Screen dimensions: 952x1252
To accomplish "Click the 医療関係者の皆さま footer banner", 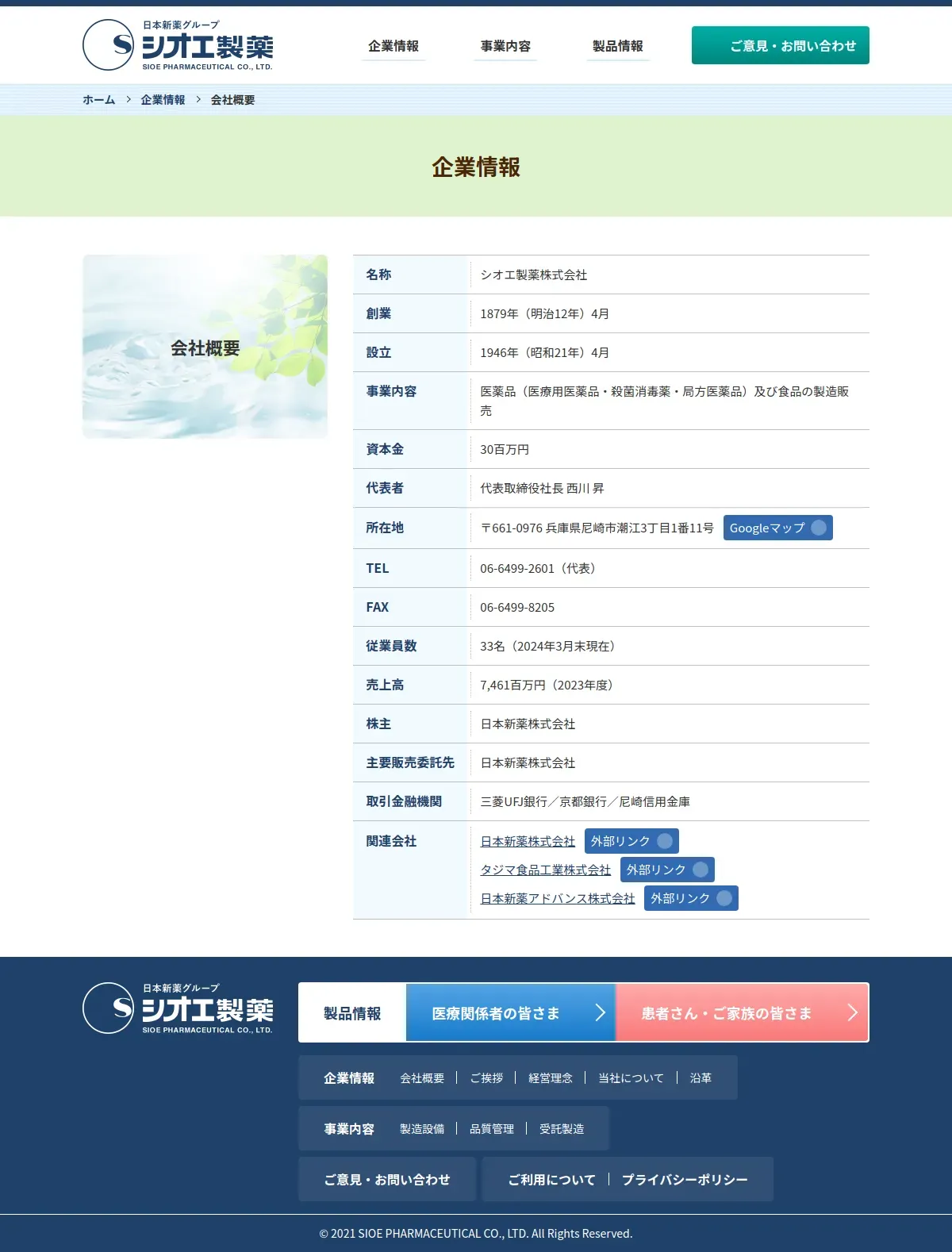I will pos(511,1012).
